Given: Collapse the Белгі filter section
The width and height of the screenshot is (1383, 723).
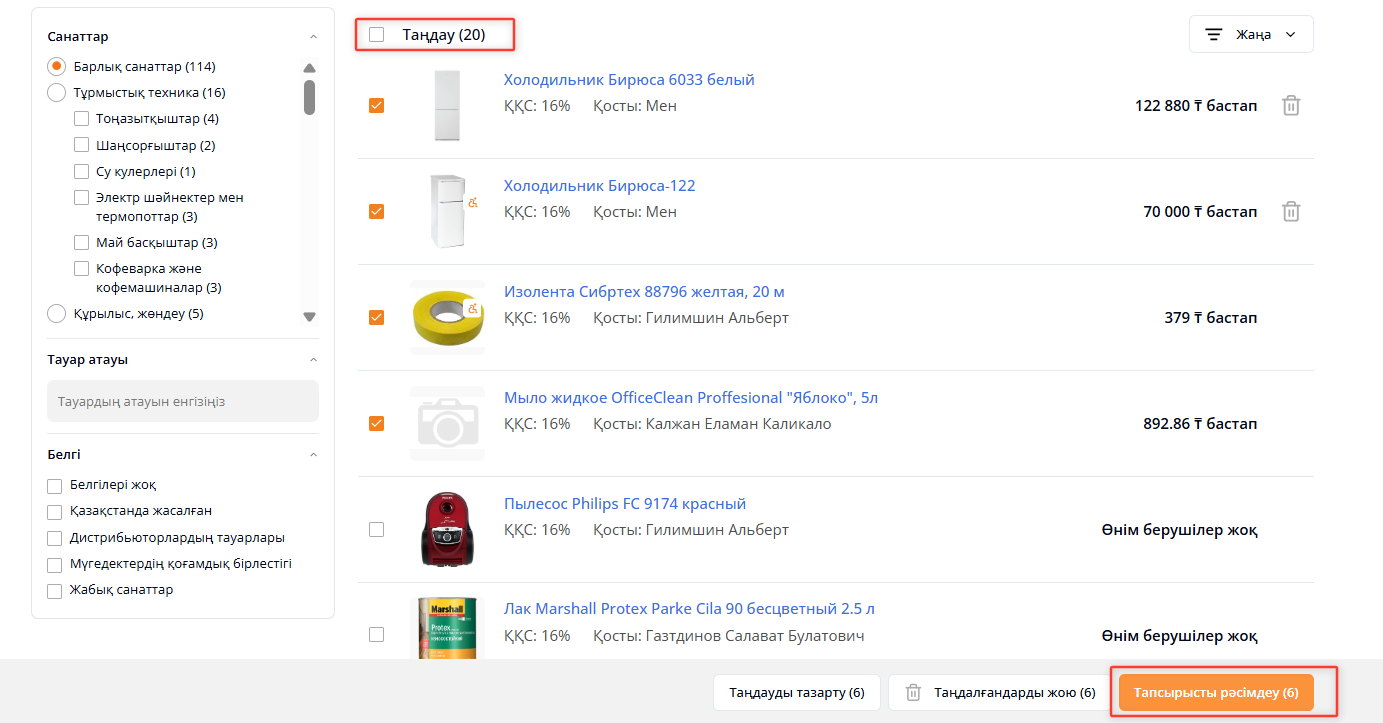Looking at the screenshot, I should coord(313,455).
